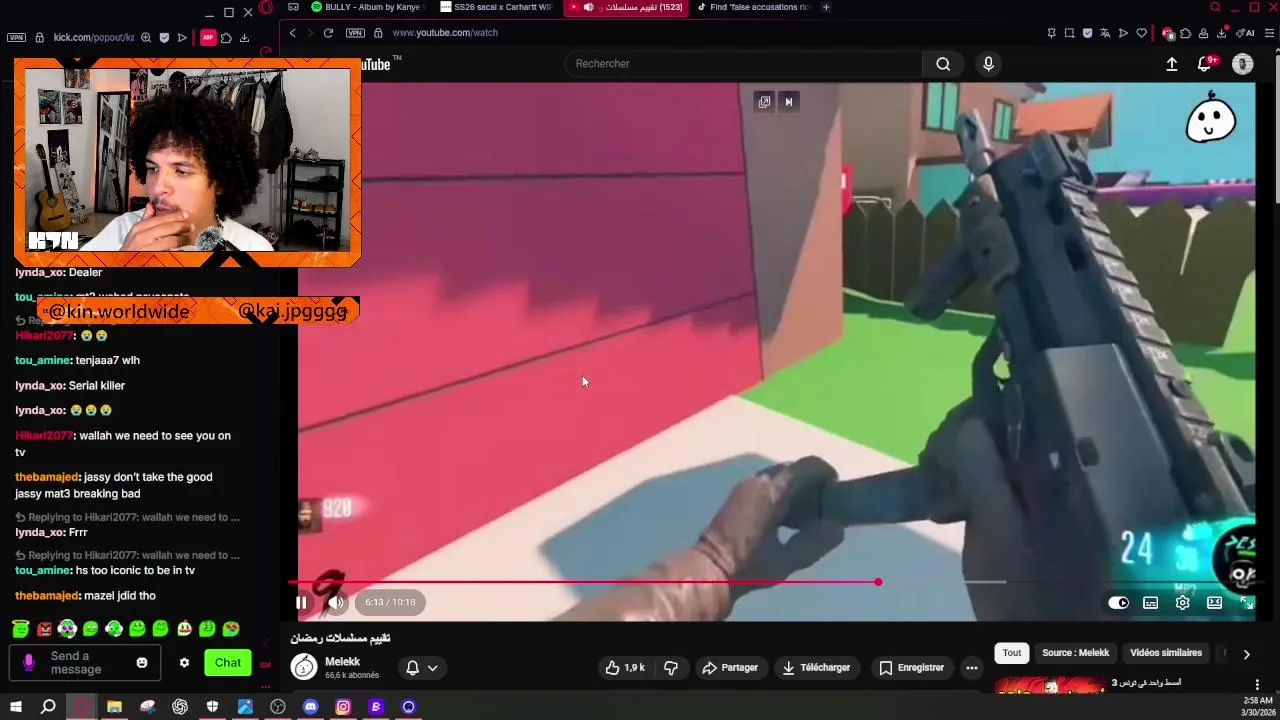Take a snapshot with the toolbar icon
The image size is (1280, 720).
tap(1069, 33)
